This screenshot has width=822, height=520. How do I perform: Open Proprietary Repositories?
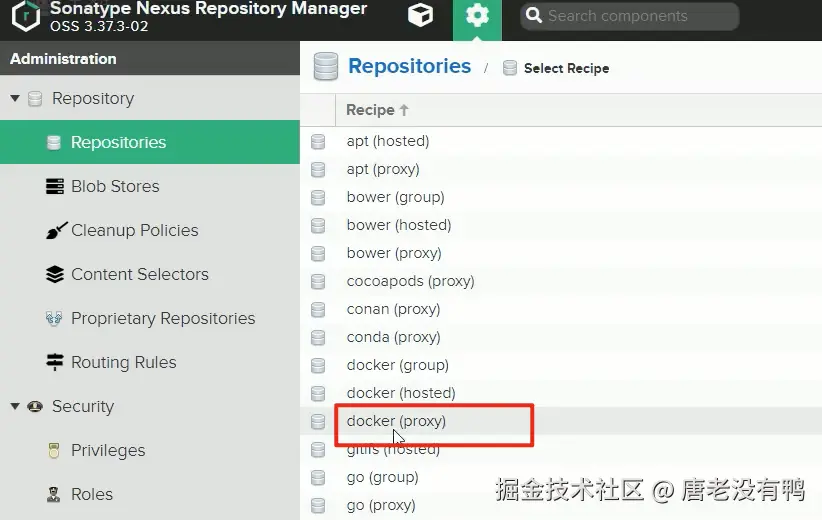click(x=163, y=318)
